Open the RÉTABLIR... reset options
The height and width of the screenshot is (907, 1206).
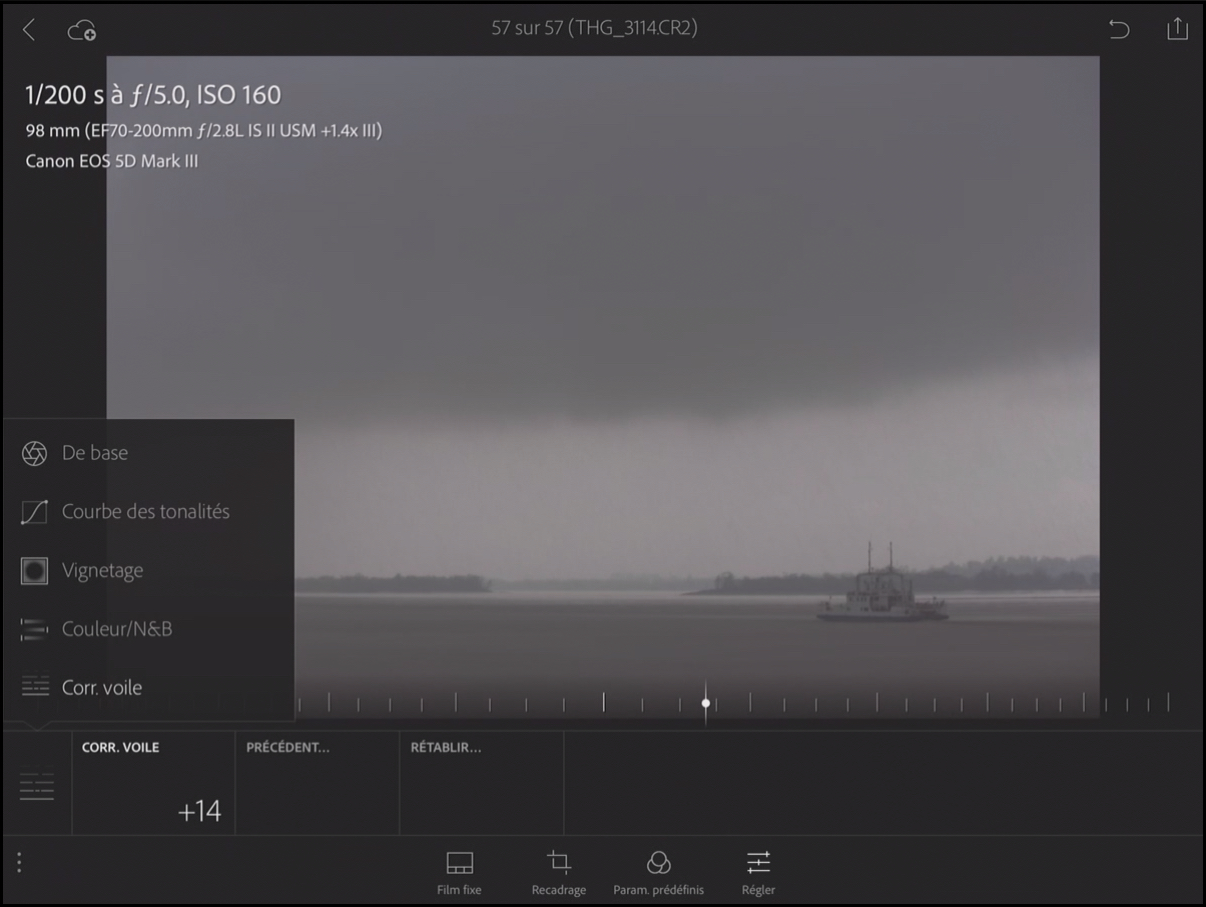tap(482, 783)
